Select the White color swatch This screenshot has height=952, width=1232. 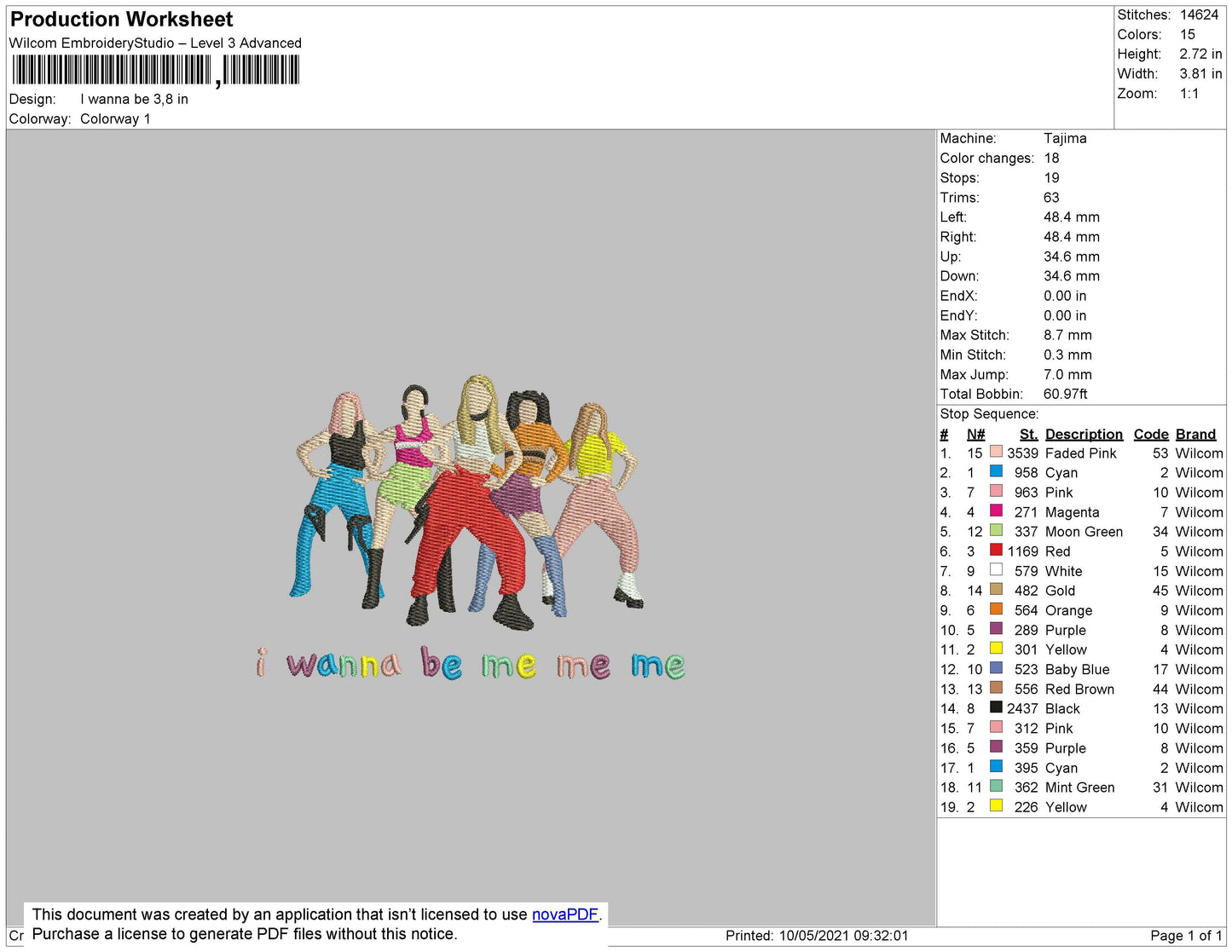pos(996,568)
